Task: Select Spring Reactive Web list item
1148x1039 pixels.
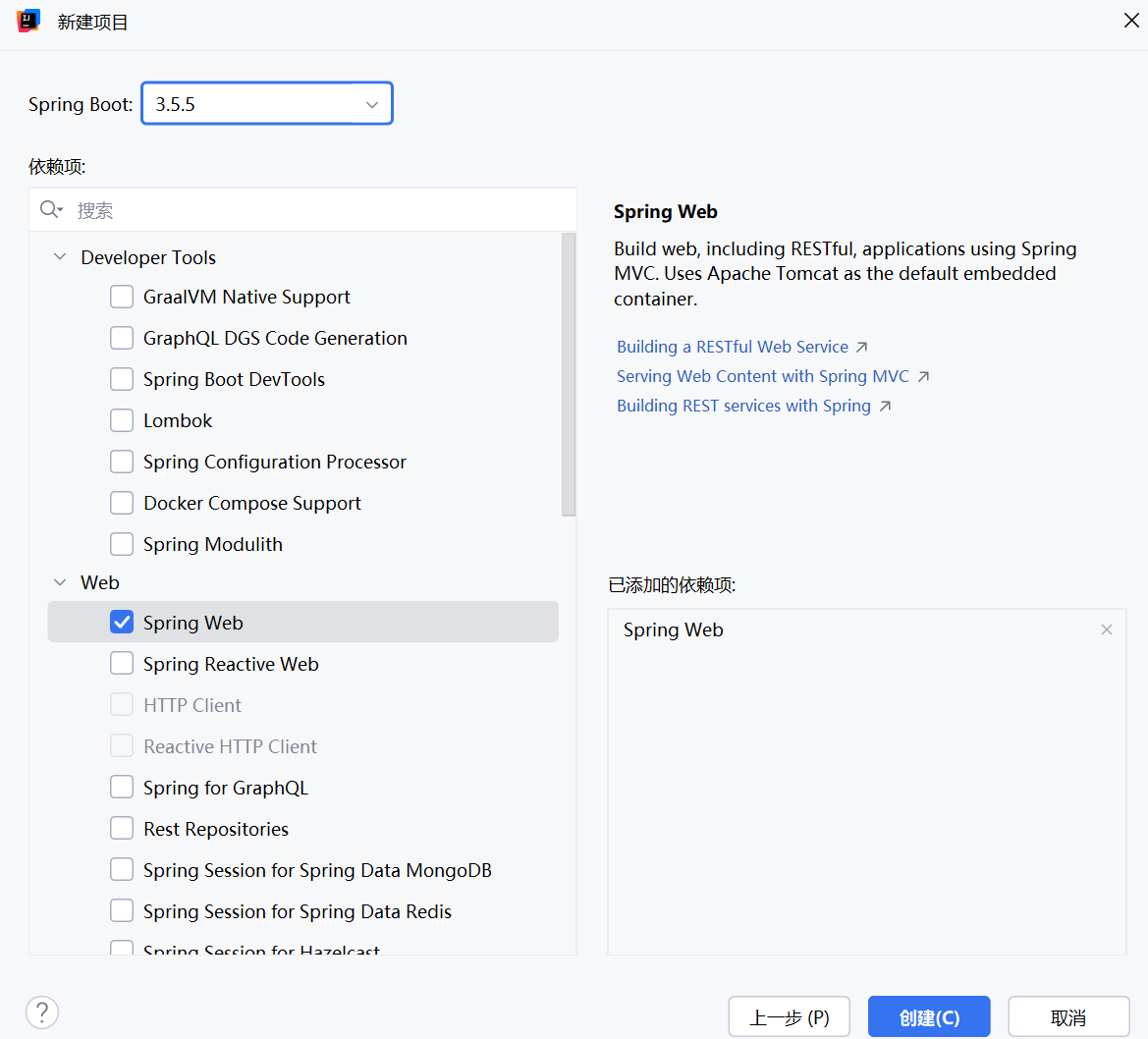Action: tap(231, 664)
